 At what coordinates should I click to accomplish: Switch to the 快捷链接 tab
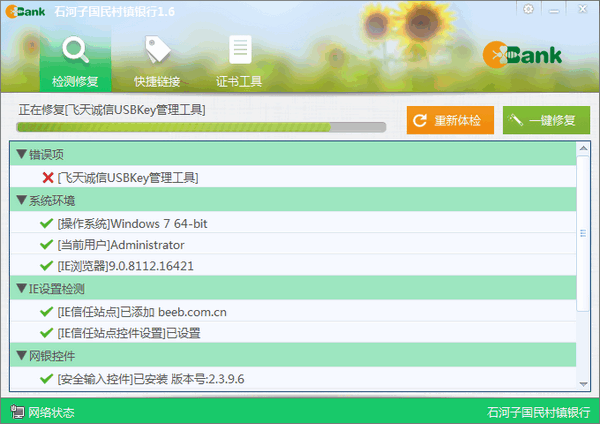pyautogui.click(x=157, y=61)
